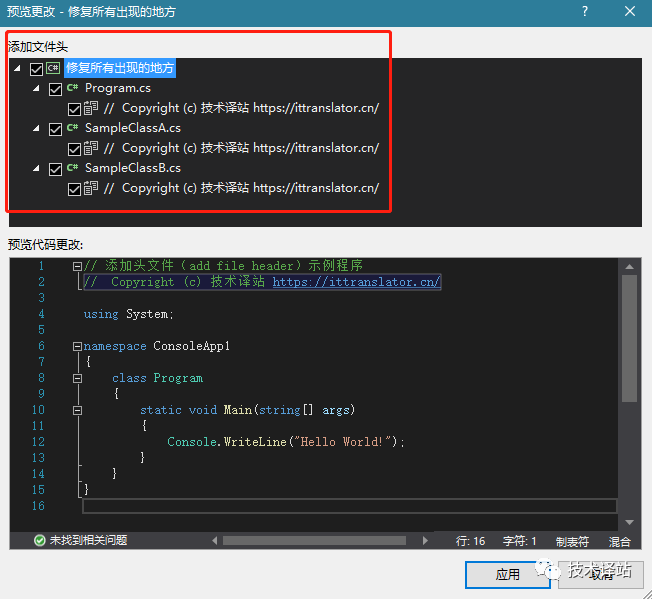Click the green checkmark status icon

pos(40,540)
